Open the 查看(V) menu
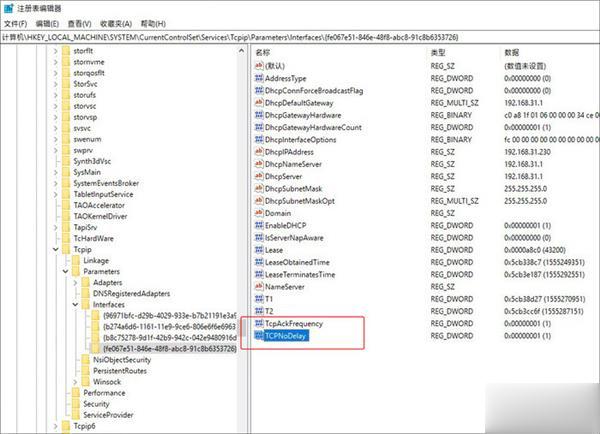The image size is (600, 434). 79,24
